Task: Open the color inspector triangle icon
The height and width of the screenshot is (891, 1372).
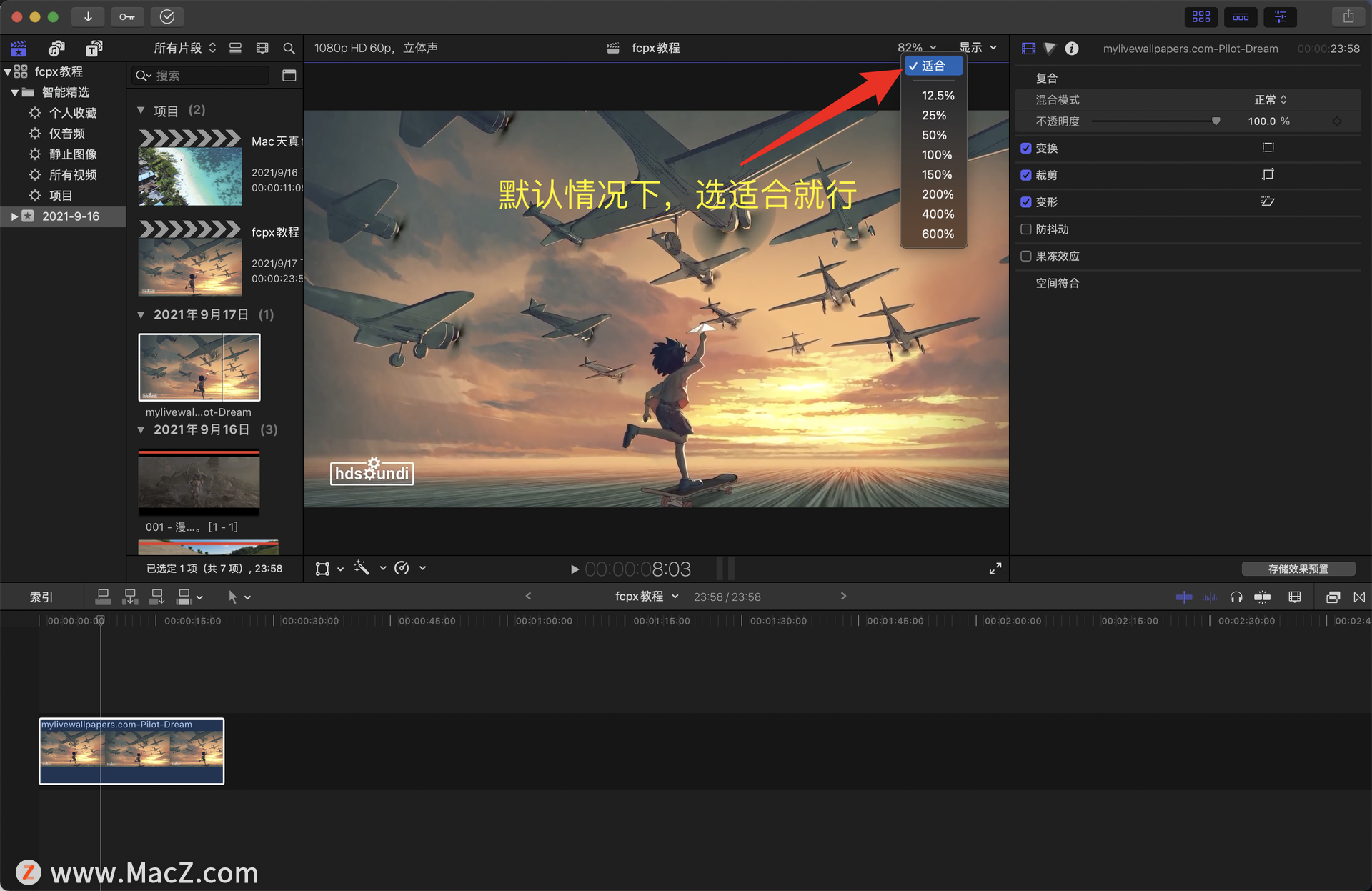Action: [1050, 49]
